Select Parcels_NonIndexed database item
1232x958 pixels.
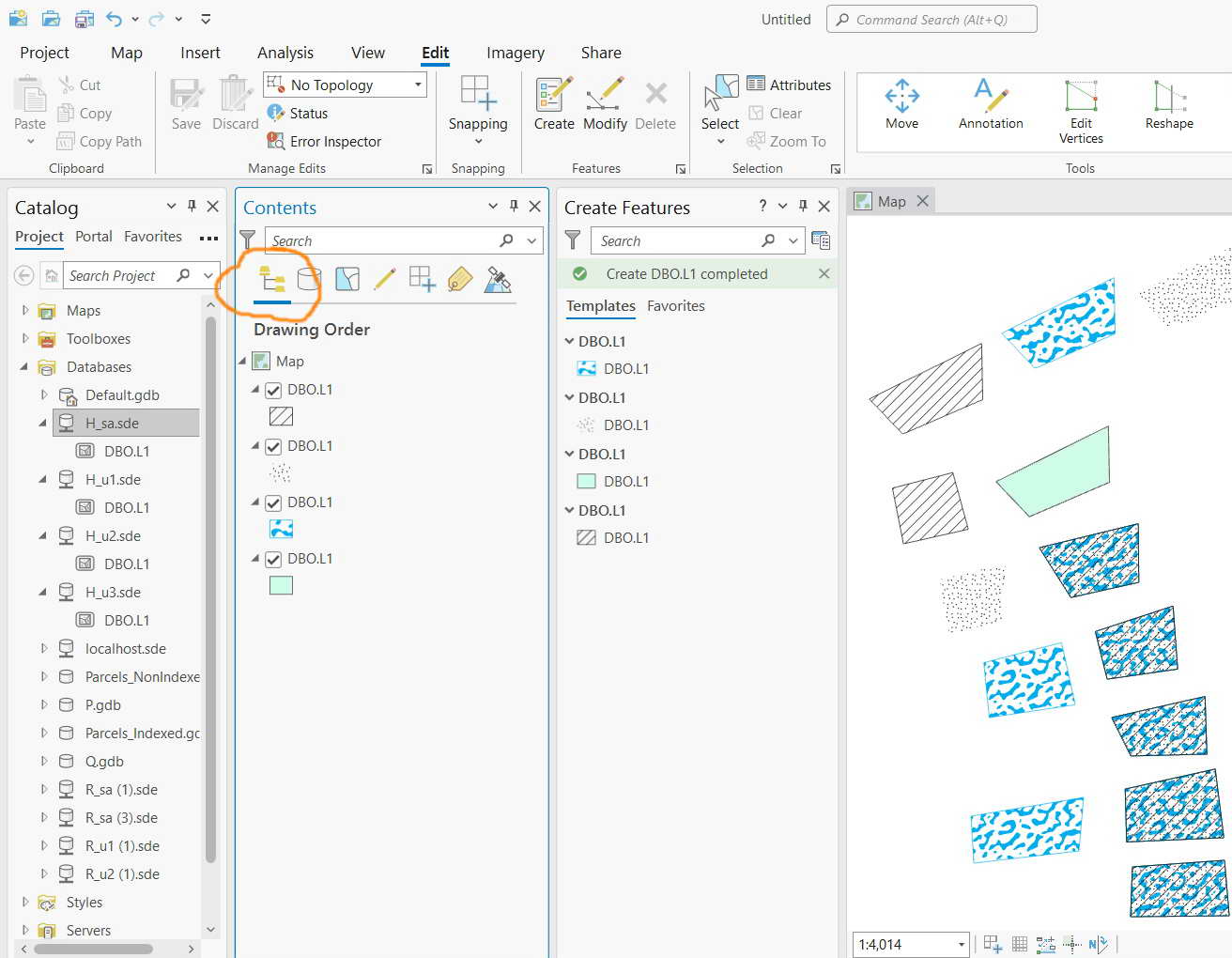(142, 676)
